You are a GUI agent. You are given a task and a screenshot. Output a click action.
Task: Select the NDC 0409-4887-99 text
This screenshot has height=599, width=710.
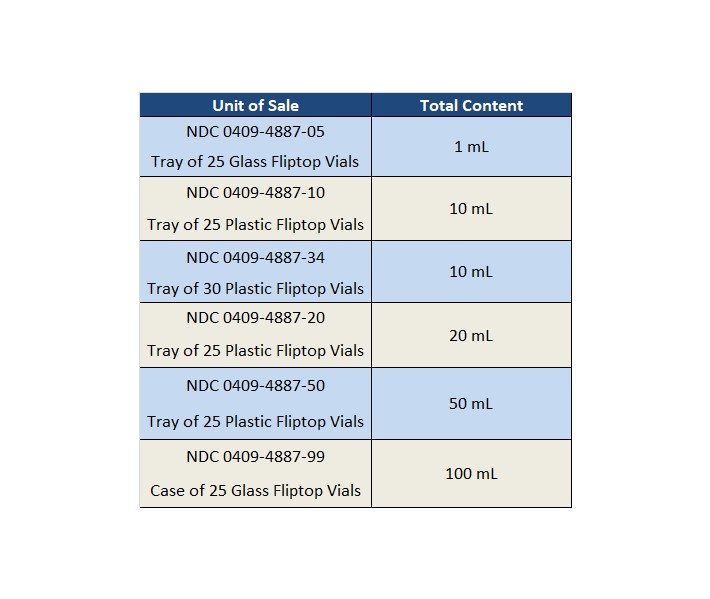(255, 456)
